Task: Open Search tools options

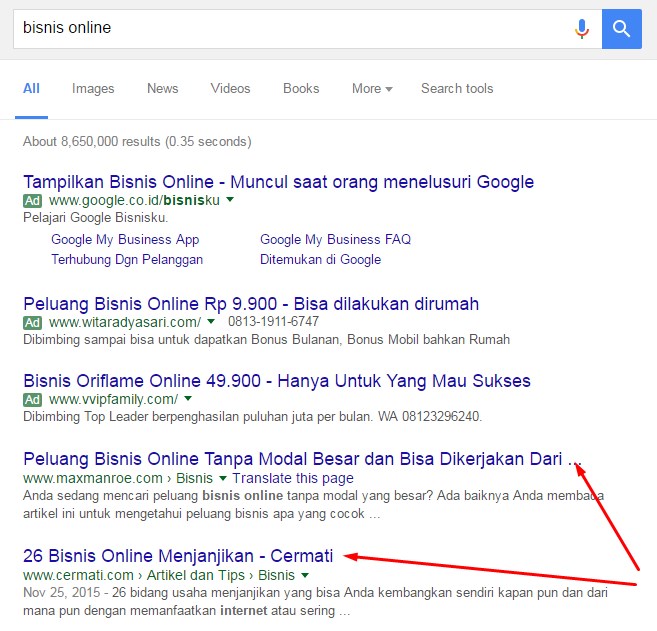Action: click(457, 88)
